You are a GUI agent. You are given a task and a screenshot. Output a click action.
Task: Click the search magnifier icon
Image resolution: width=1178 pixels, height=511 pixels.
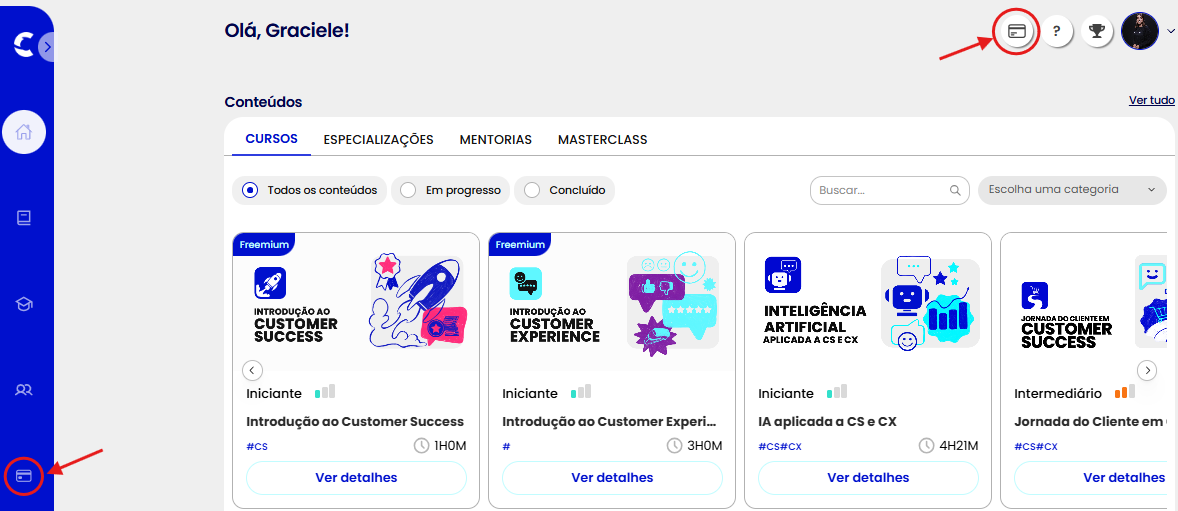coord(955,190)
